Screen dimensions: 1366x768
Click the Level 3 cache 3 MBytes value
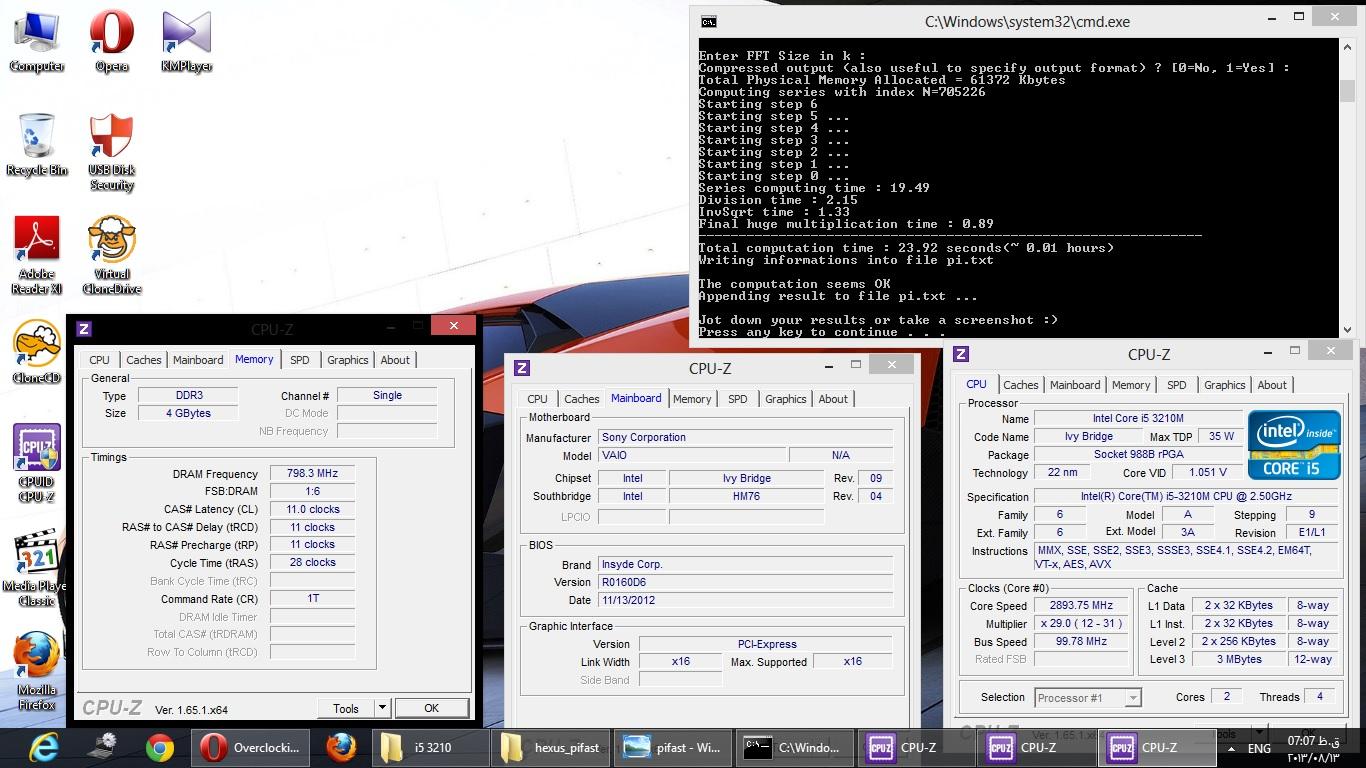coord(1239,659)
